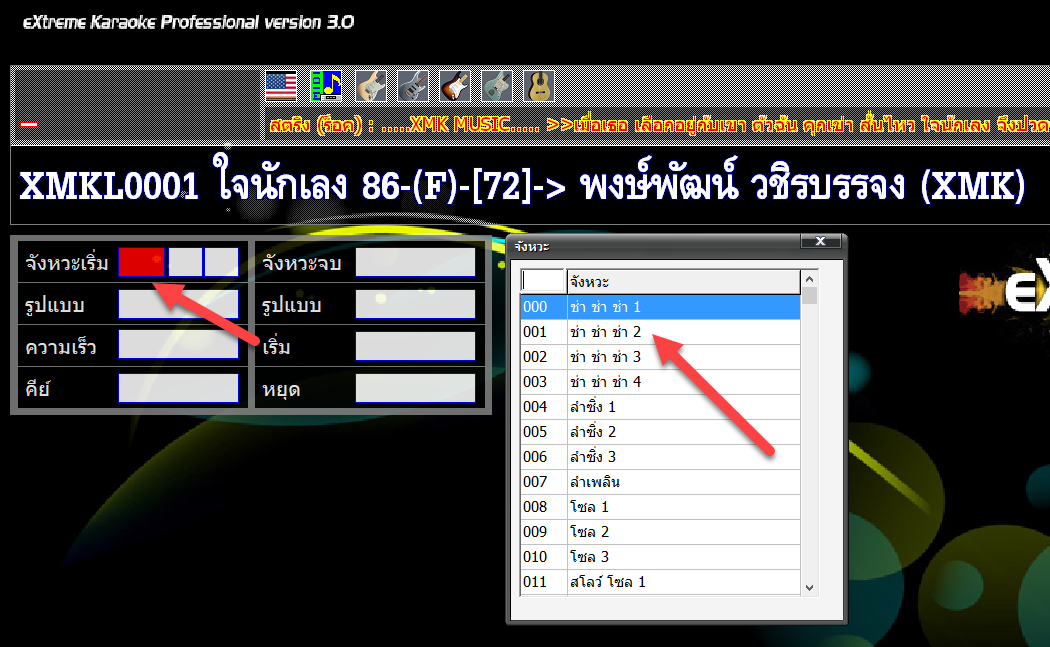Click the จังหวะจบ input field

pos(415,262)
